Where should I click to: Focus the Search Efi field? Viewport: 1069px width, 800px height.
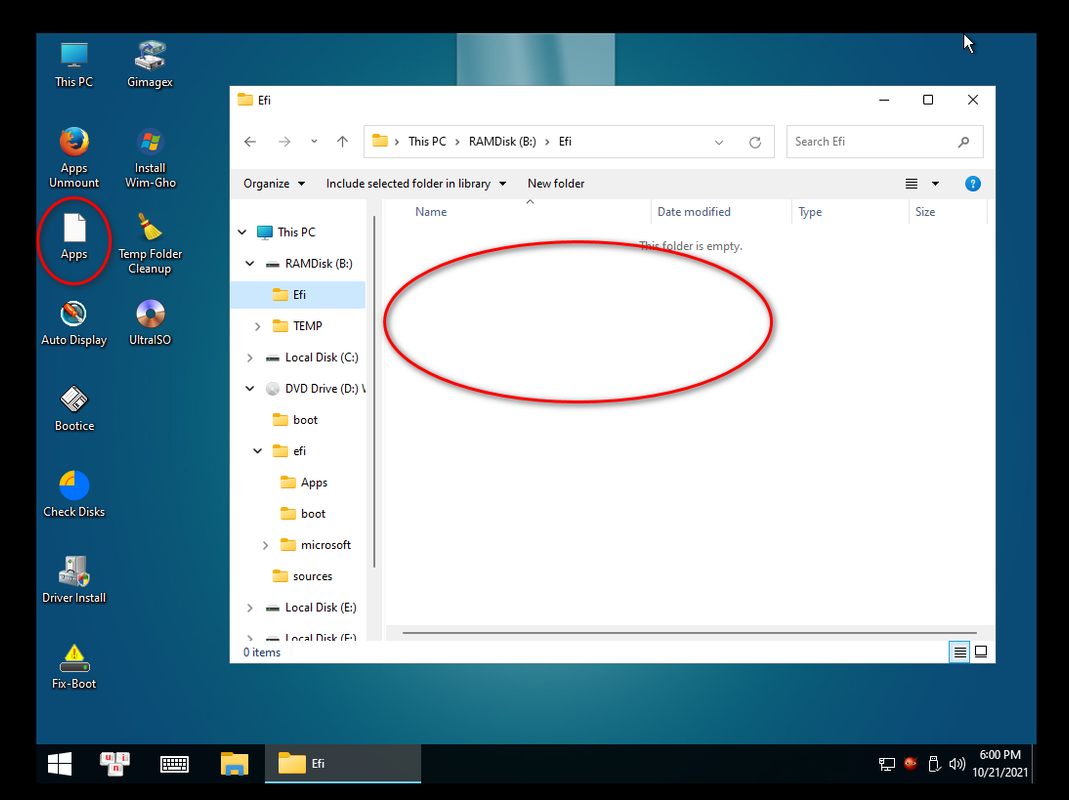coord(884,142)
